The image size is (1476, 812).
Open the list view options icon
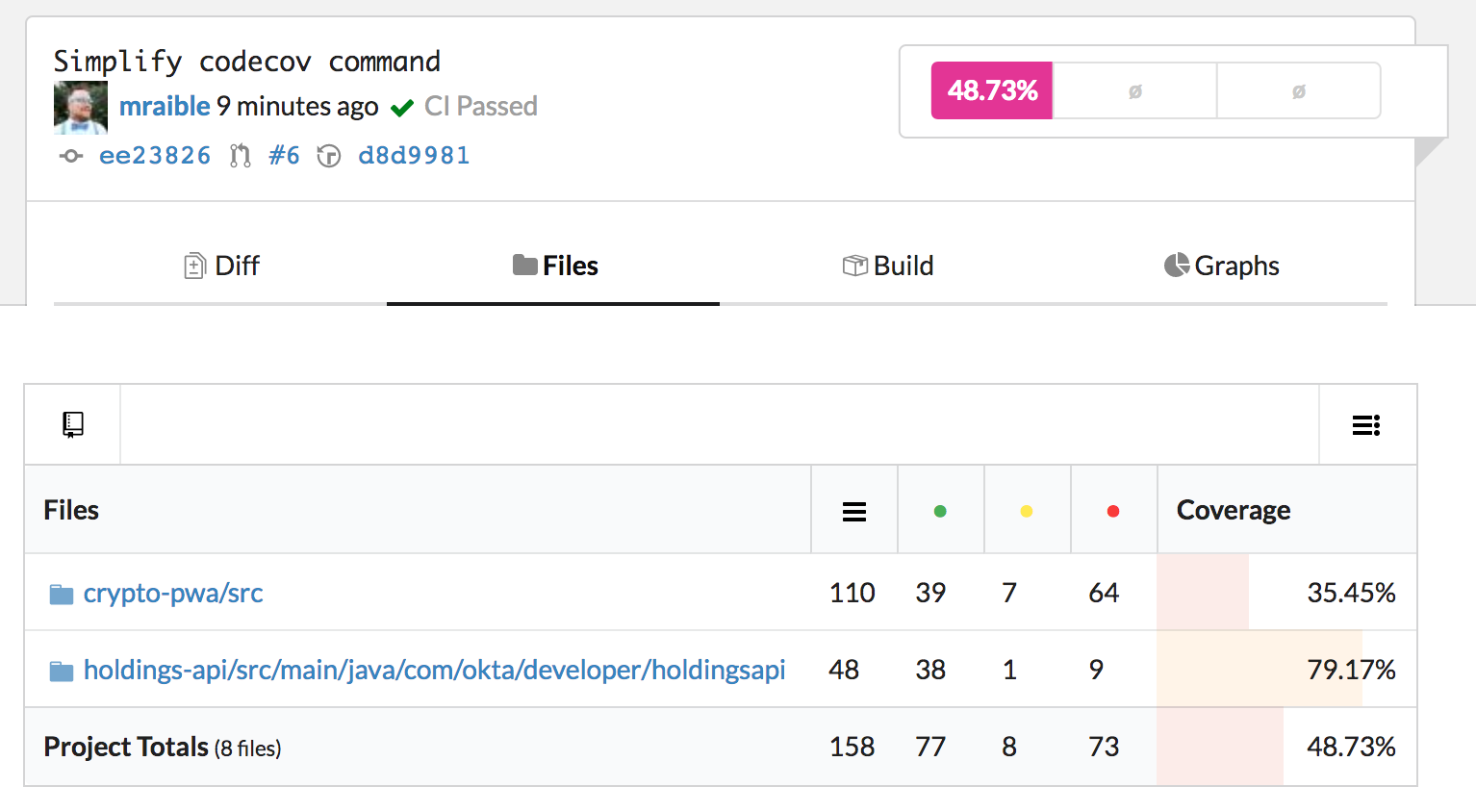click(1366, 425)
